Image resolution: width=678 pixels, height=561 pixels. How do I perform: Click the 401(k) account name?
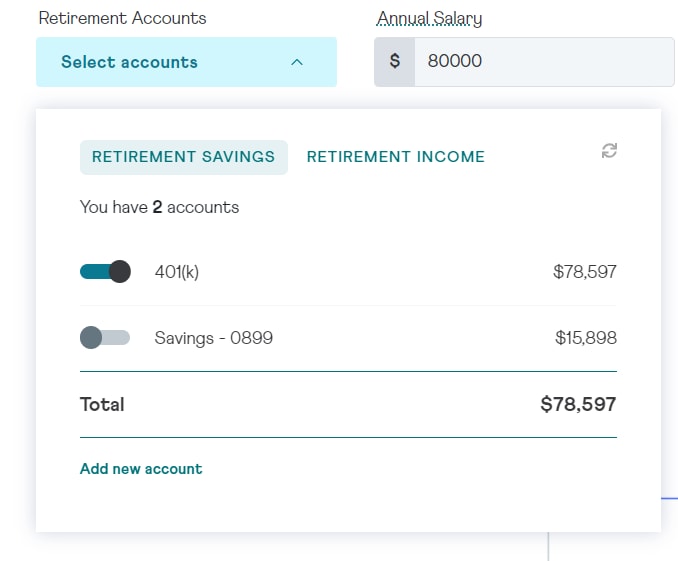177,272
